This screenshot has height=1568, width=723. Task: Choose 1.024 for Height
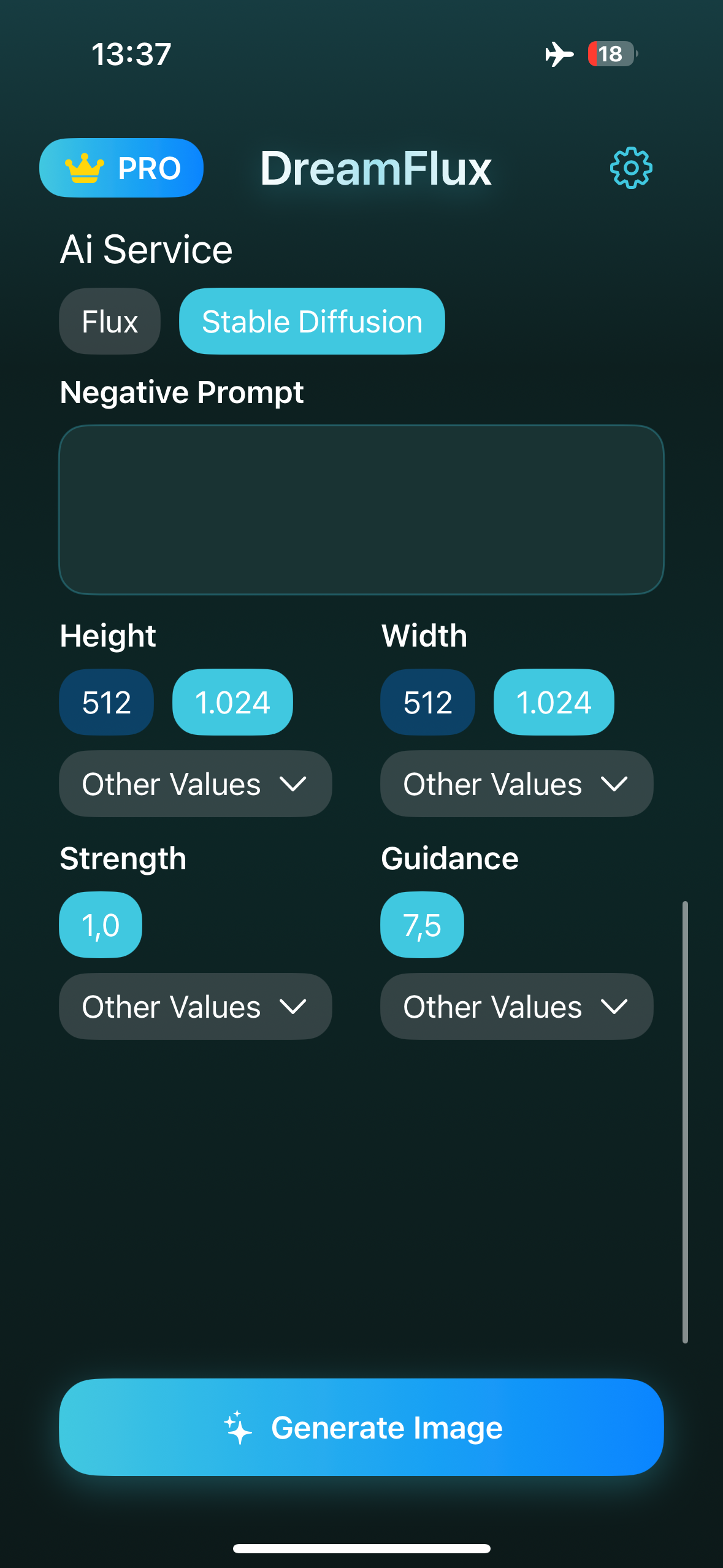[x=232, y=702]
